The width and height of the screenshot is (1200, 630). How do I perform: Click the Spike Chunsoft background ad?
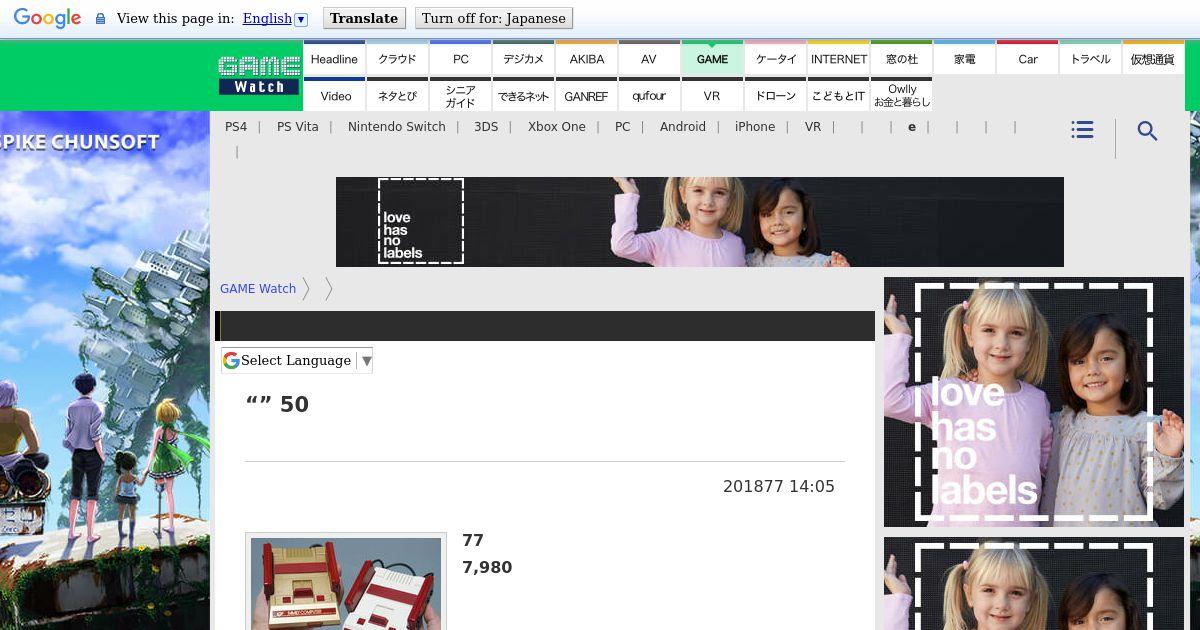[104, 370]
